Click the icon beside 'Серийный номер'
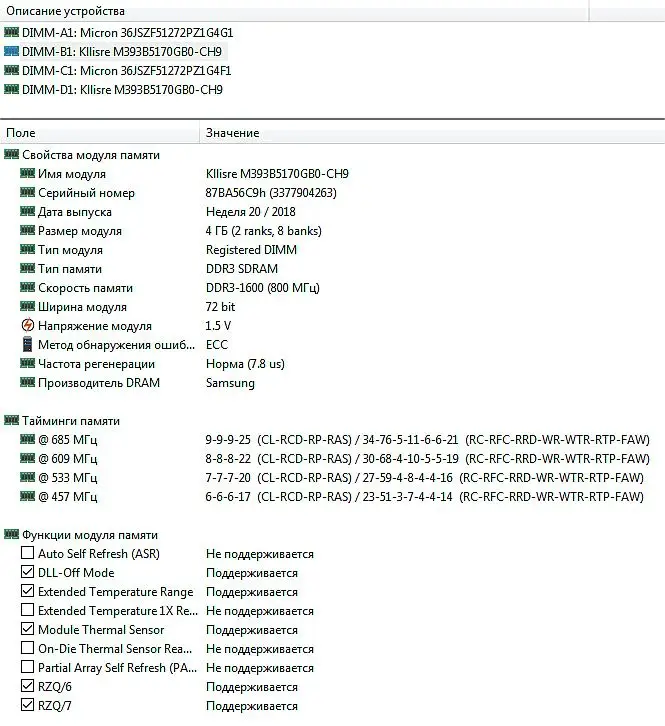Viewport: 665px width, 726px height. 27,193
